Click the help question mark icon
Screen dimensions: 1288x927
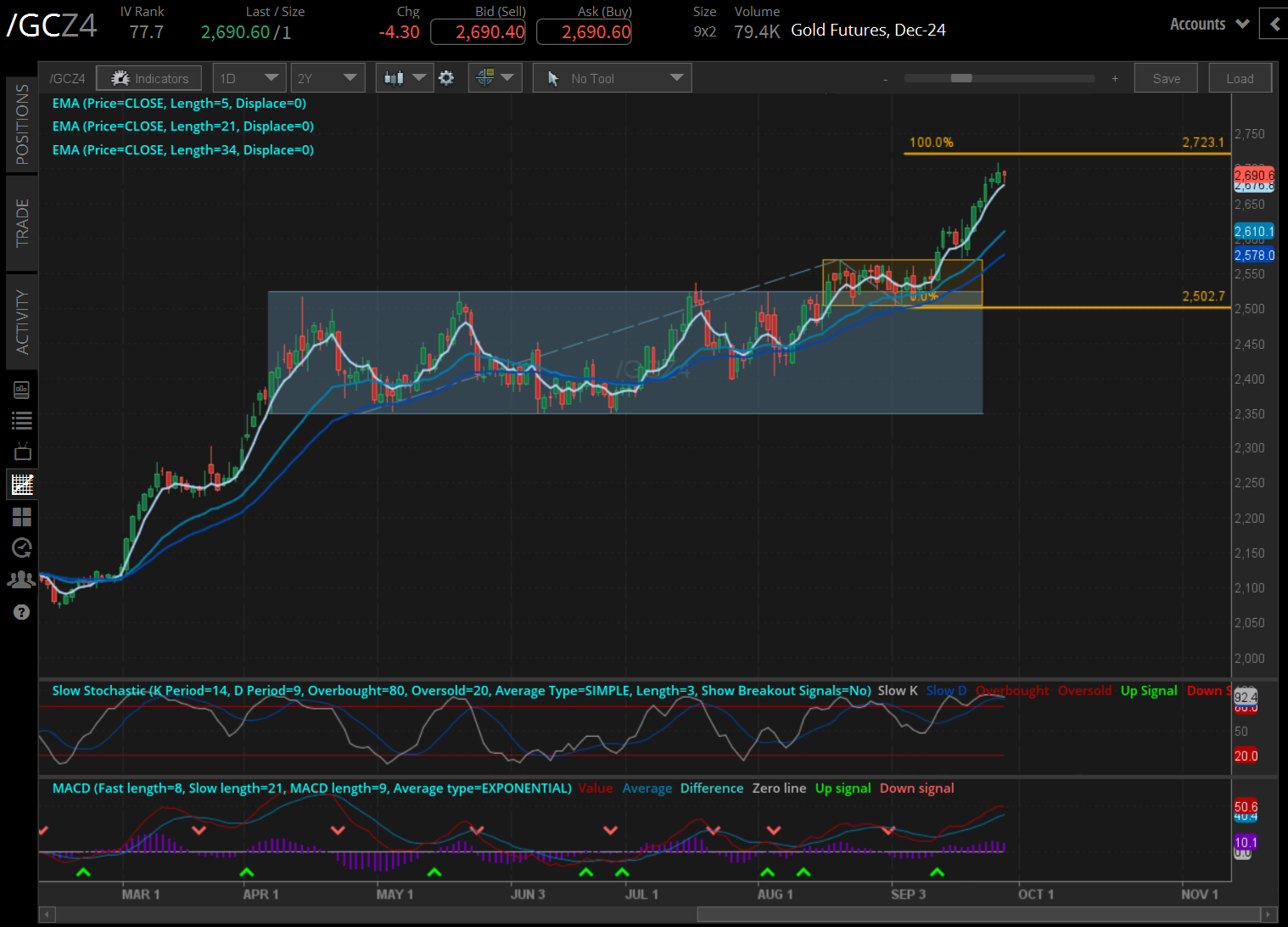(x=22, y=611)
